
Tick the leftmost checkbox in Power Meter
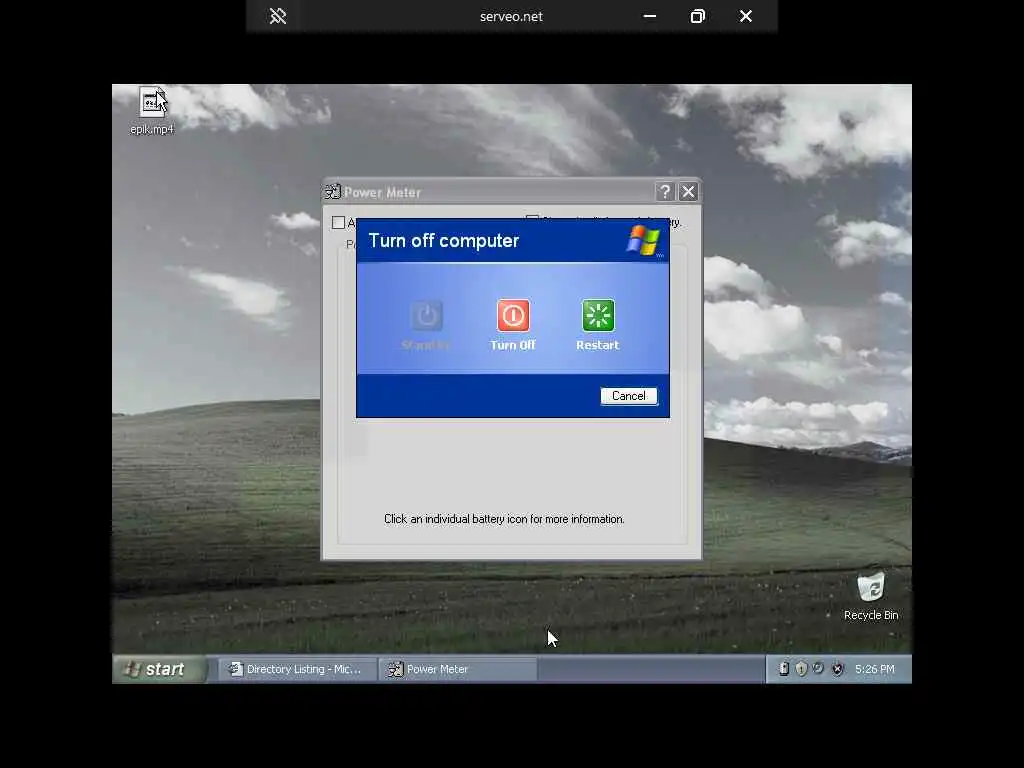(x=338, y=223)
